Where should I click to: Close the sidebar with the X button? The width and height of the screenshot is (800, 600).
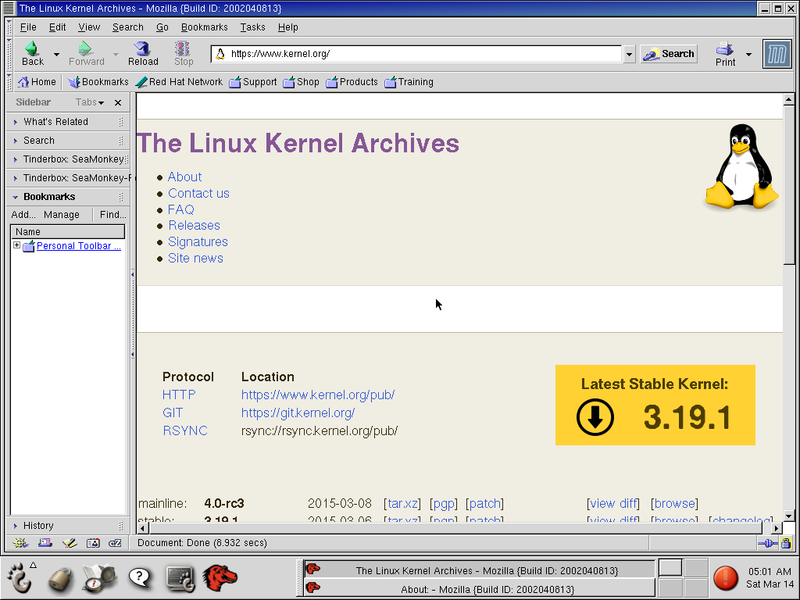coord(118,103)
